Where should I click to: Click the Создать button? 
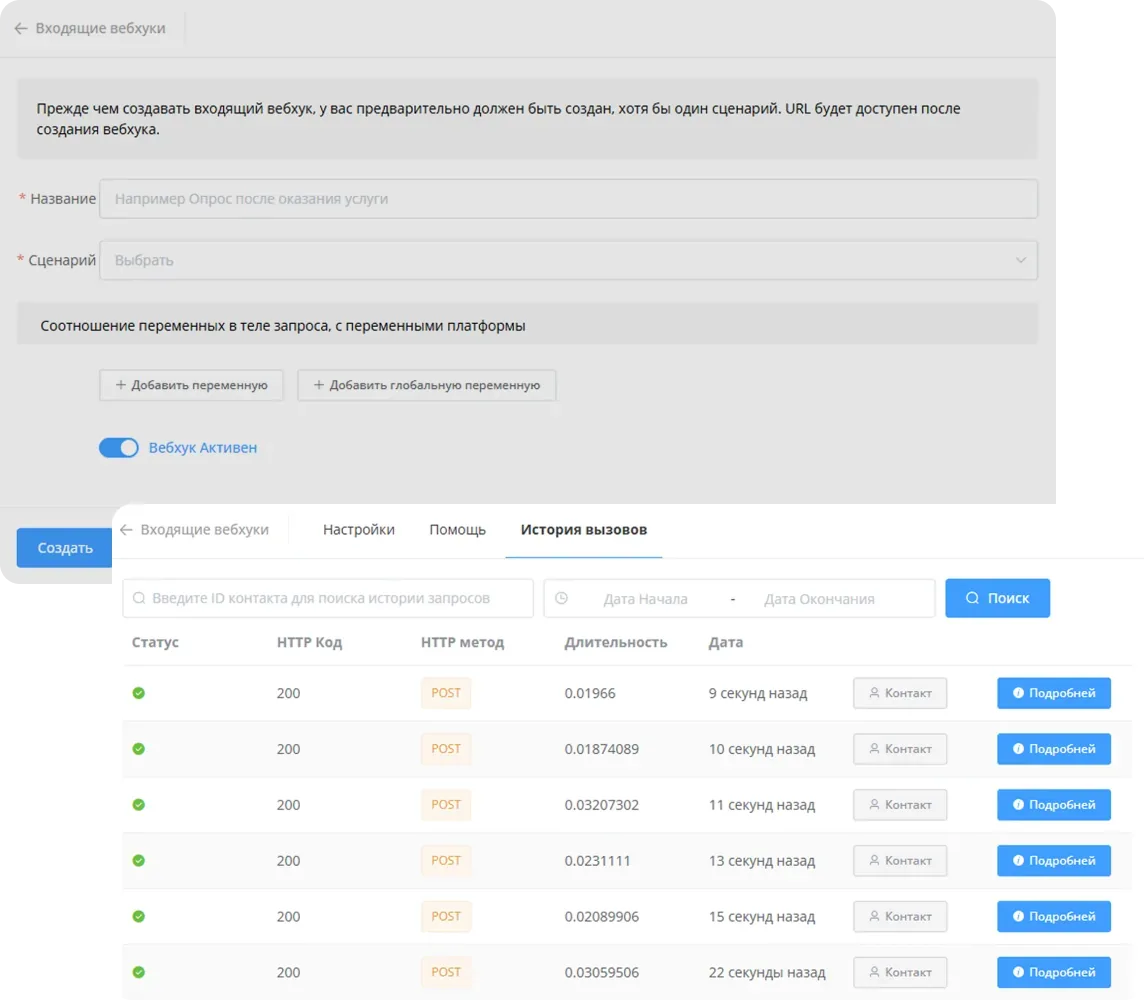(64, 548)
